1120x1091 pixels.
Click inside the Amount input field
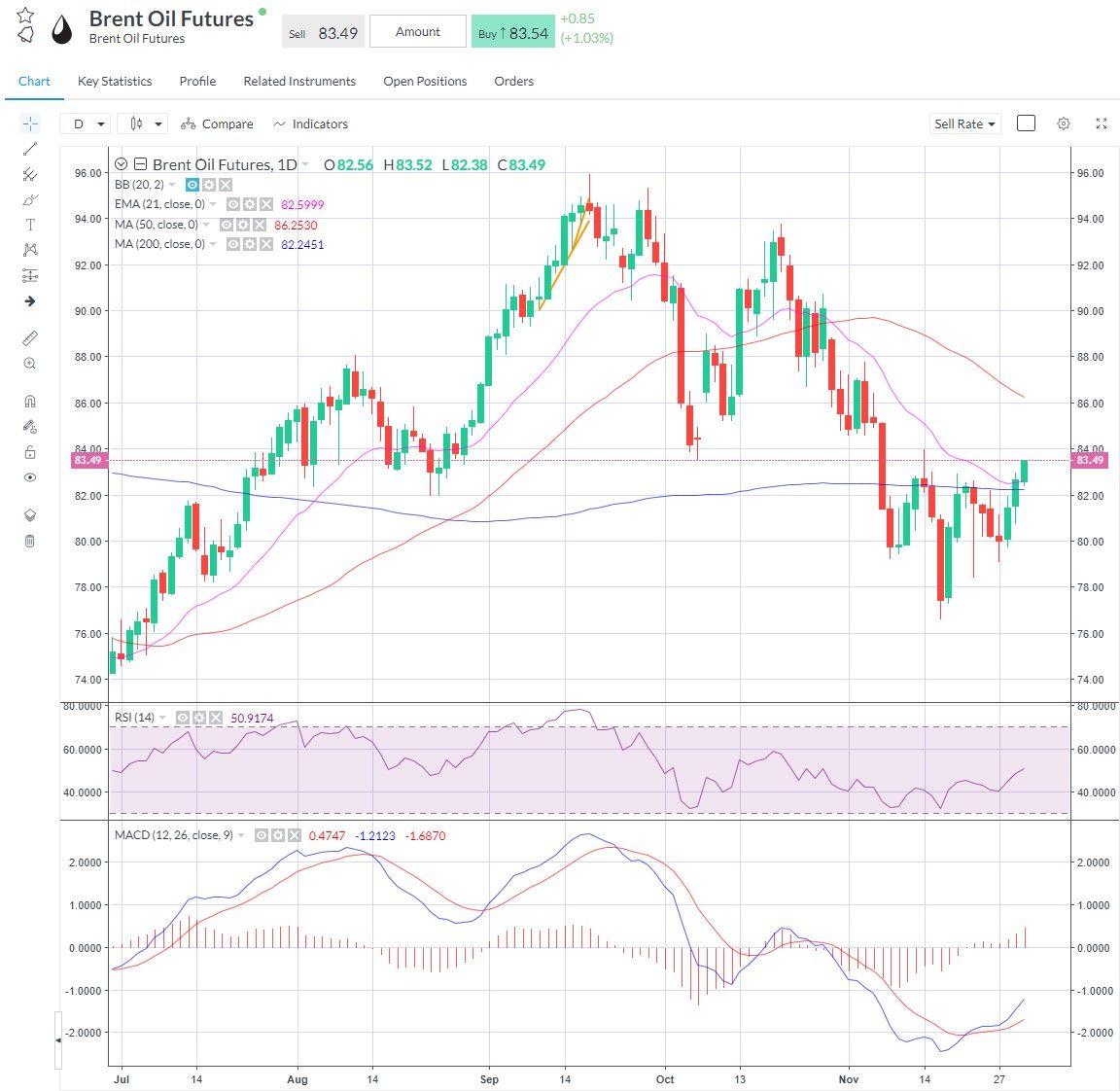[x=417, y=31]
